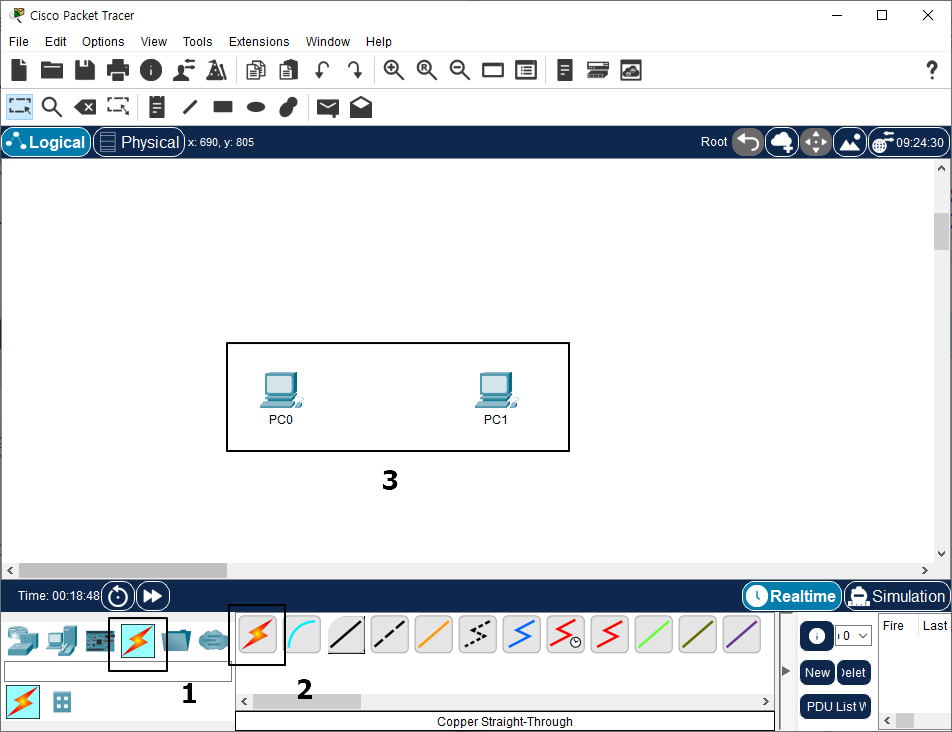
Task: Click the Power Cycle Devices button
Action: [x=118, y=596]
